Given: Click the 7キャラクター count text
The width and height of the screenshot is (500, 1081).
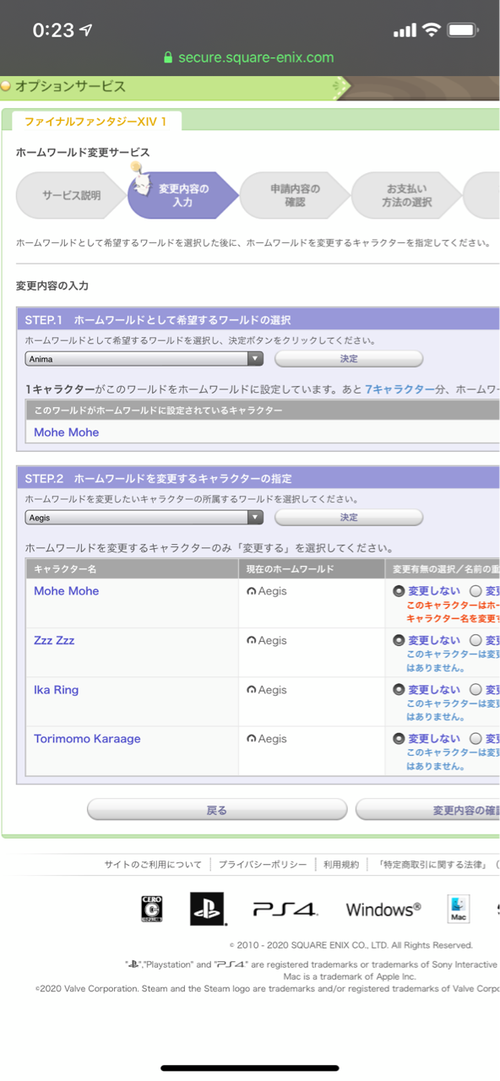Looking at the screenshot, I should click(399, 390).
